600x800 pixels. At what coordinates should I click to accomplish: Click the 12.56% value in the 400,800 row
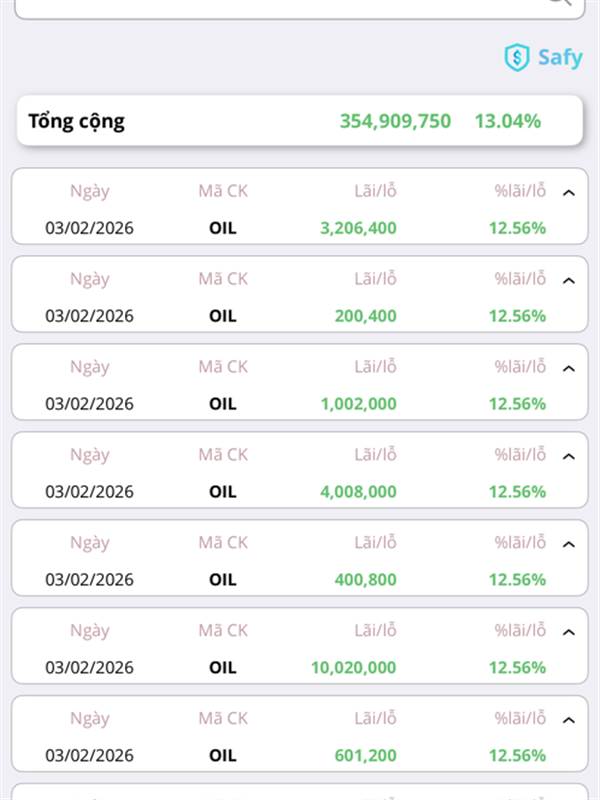[x=517, y=580]
